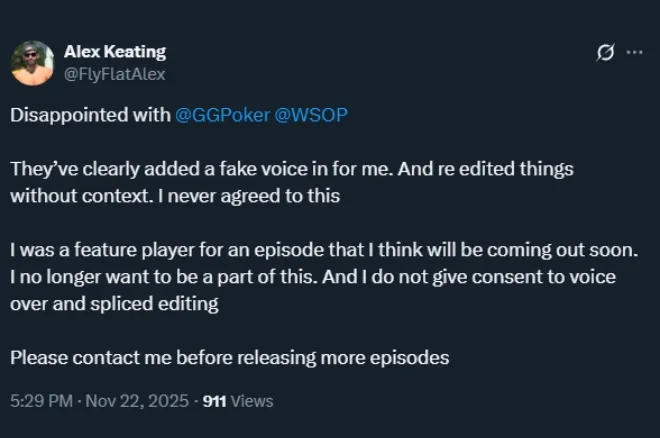Click the word "Views" in the footer

pos(251,401)
